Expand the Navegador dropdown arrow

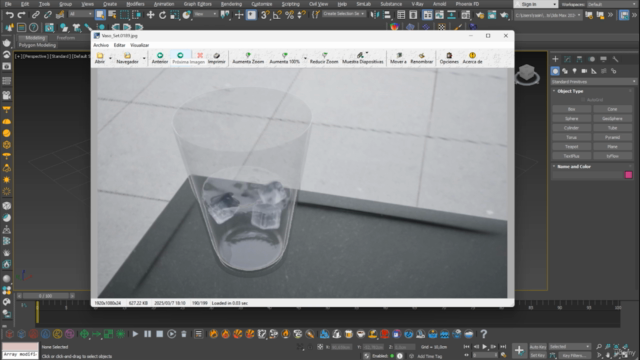(144, 58)
